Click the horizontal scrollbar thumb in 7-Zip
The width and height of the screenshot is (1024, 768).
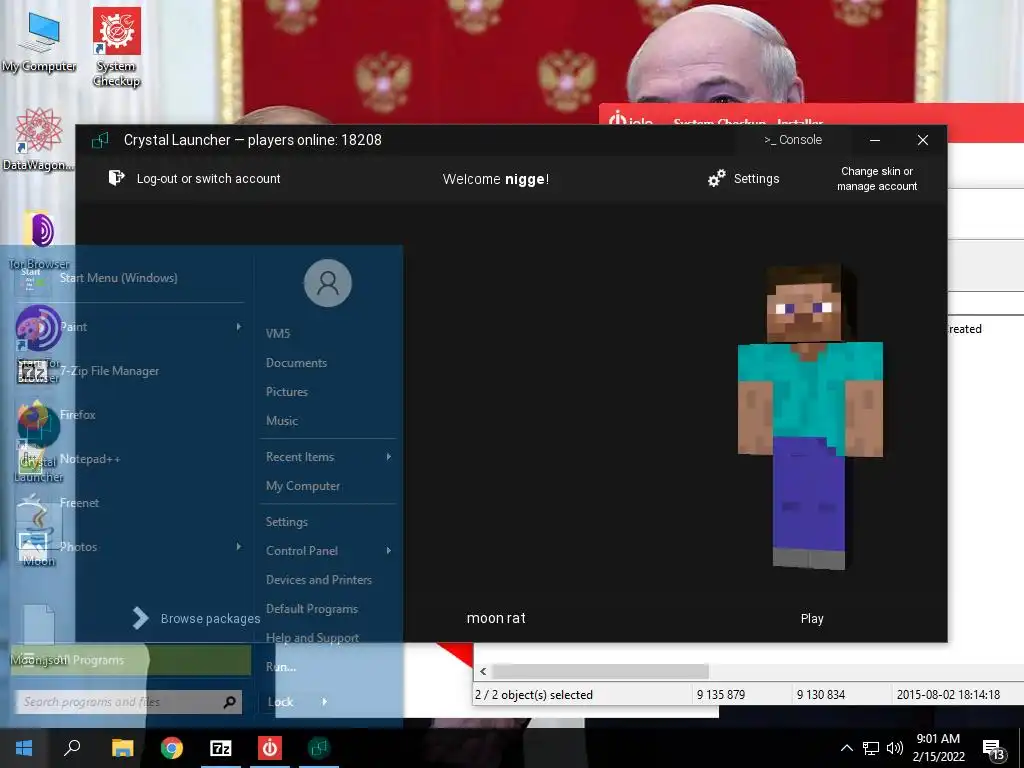pyautogui.click(x=600, y=671)
